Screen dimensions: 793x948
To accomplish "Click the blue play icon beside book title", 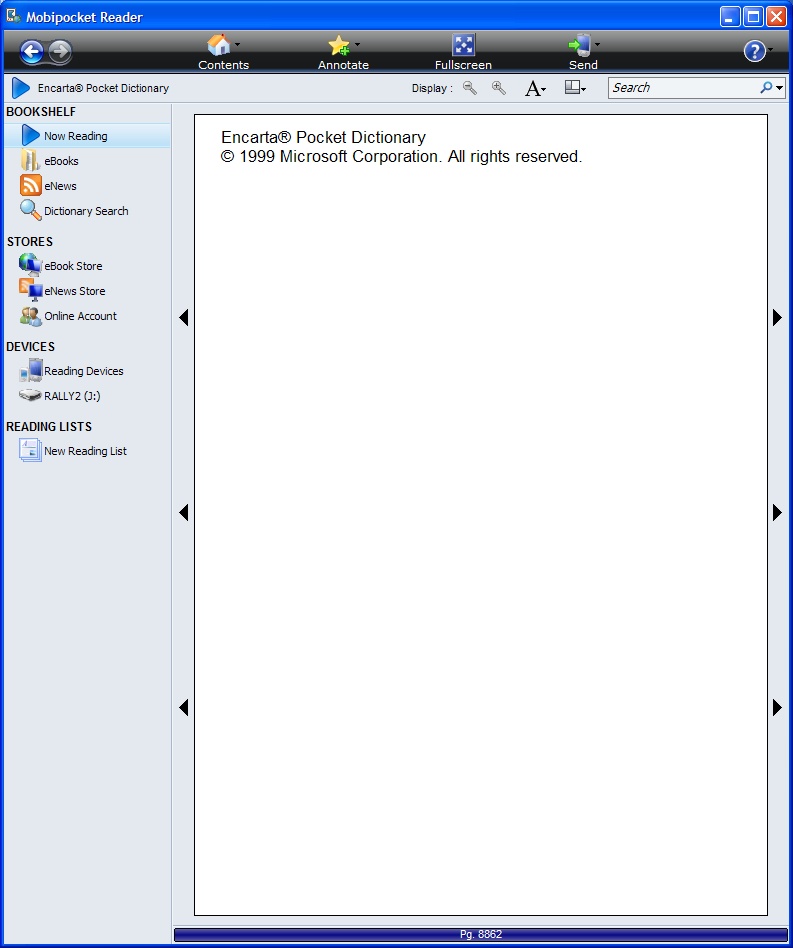I will pos(21,88).
